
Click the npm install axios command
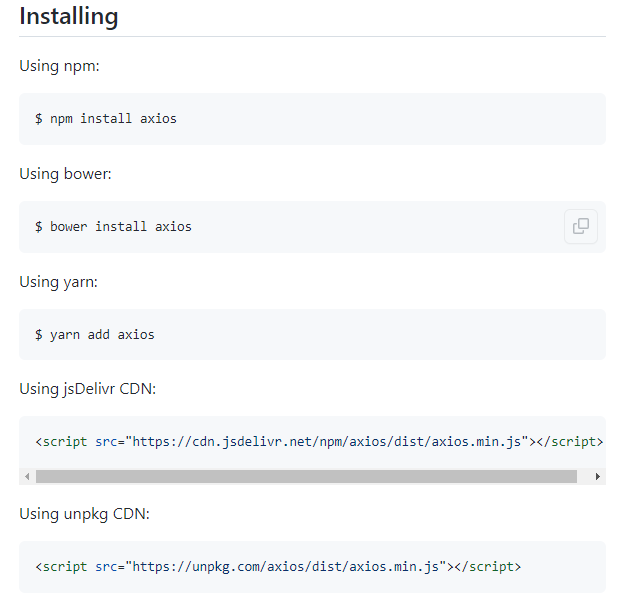[113, 119]
